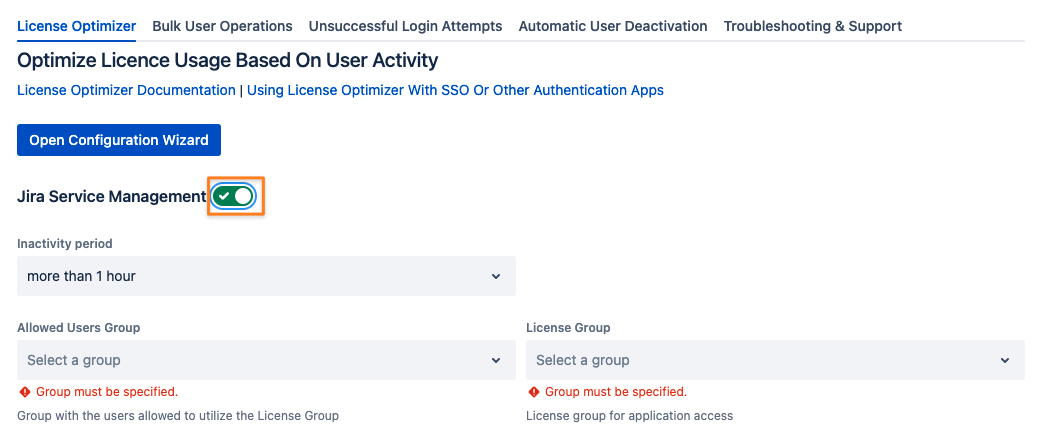
Task: Click the chevron arrow in Allowed Users Group field
Action: [x=496, y=360]
